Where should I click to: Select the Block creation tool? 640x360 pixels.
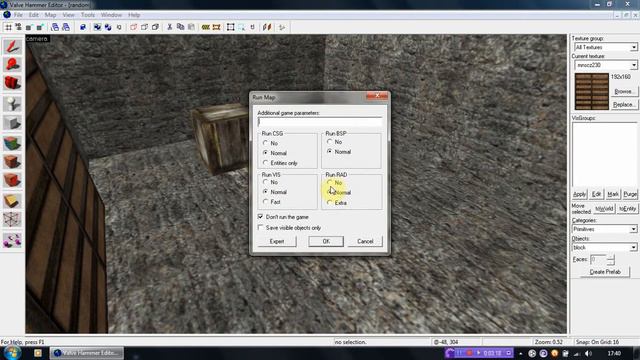click(12, 122)
